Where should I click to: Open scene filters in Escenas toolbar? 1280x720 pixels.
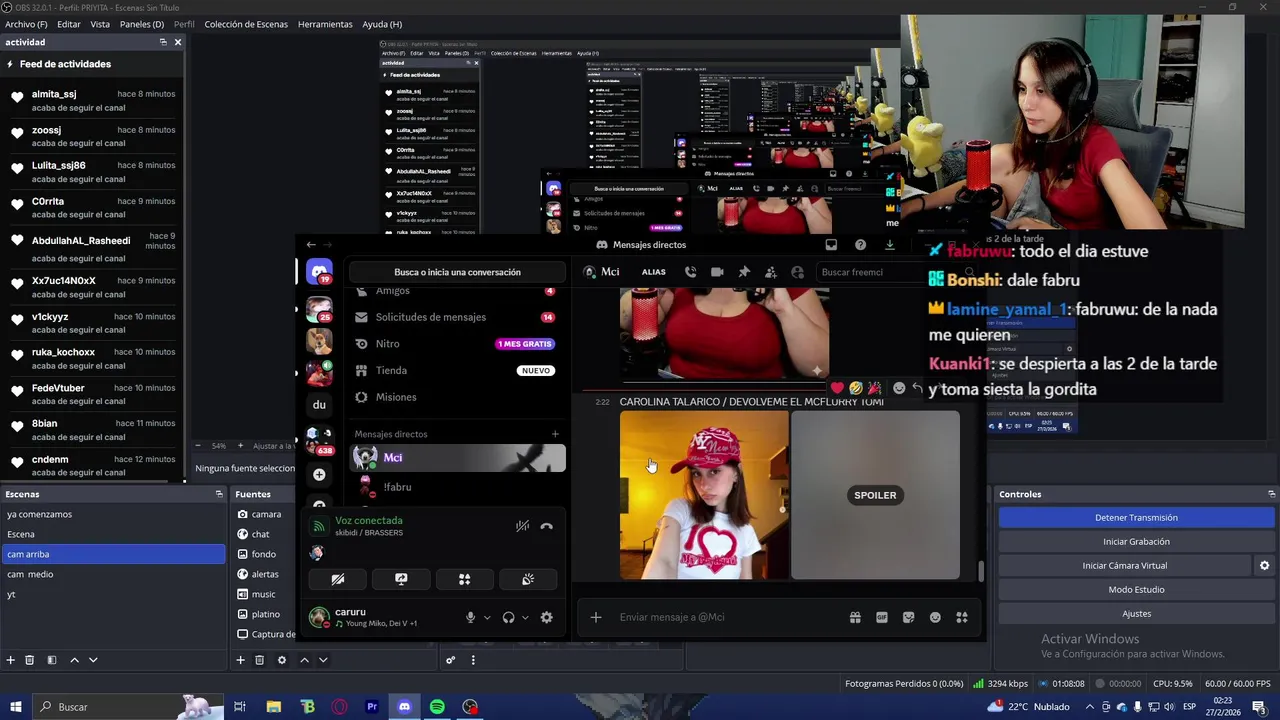52,660
